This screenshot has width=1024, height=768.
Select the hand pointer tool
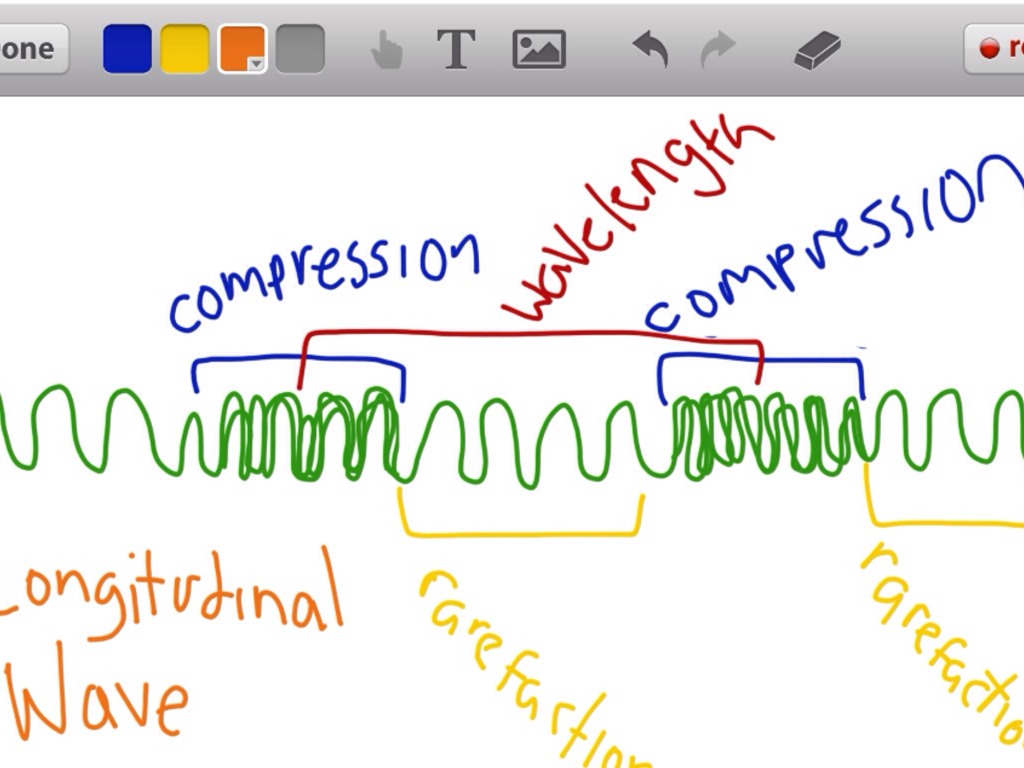click(386, 50)
